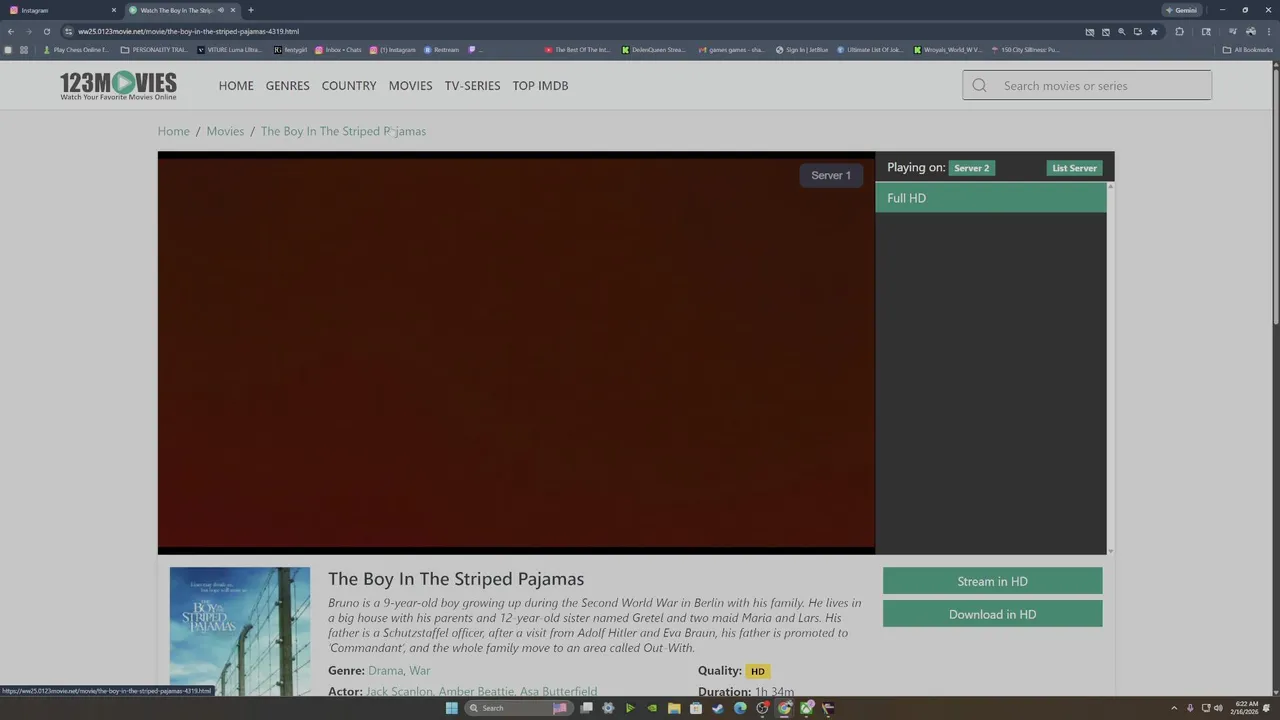This screenshot has width=1280, height=720.
Task: Click the taskbar Search box
Action: click(x=518, y=708)
